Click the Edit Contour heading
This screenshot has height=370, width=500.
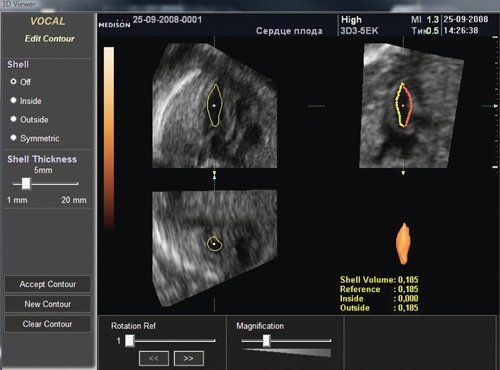tap(49, 39)
